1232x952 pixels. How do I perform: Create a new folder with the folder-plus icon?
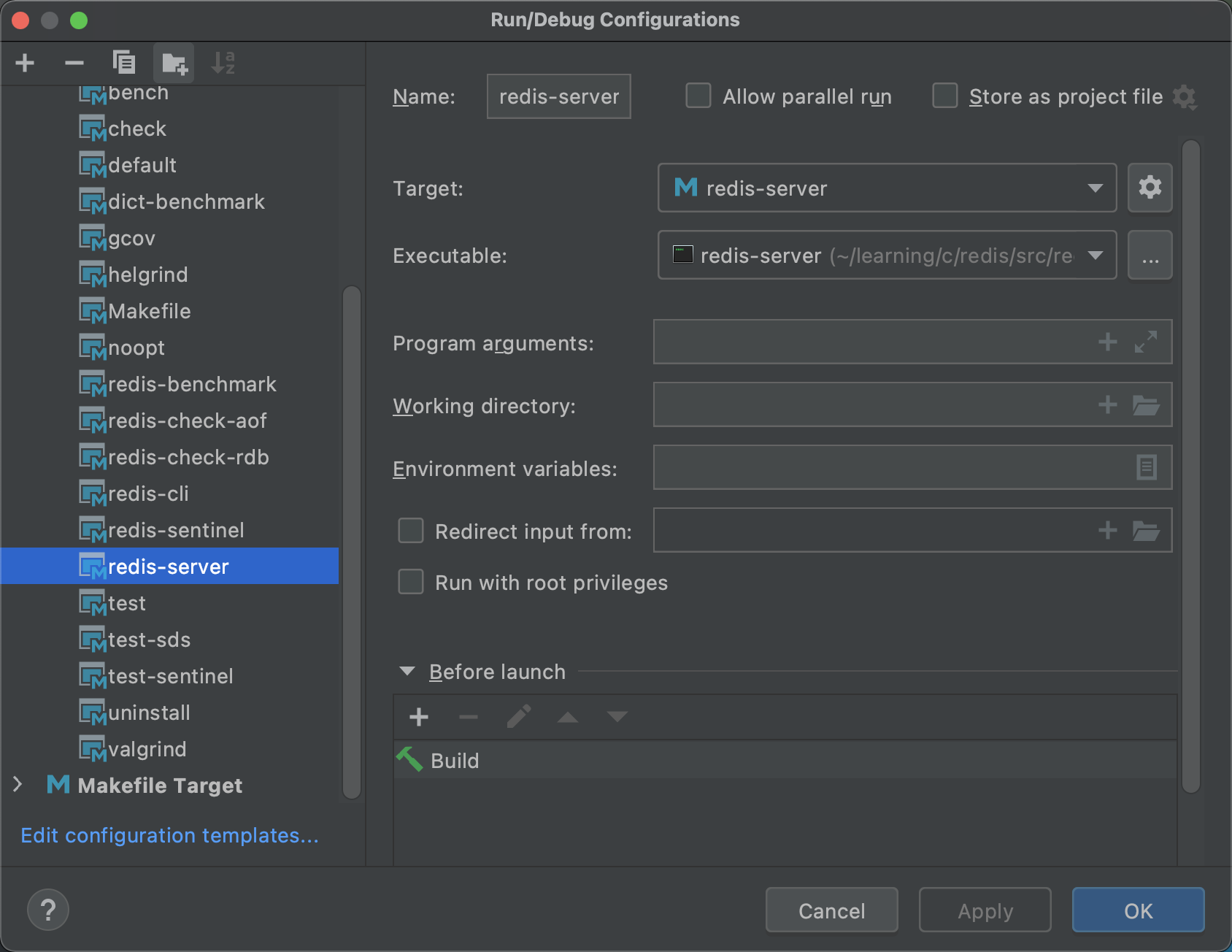click(174, 63)
